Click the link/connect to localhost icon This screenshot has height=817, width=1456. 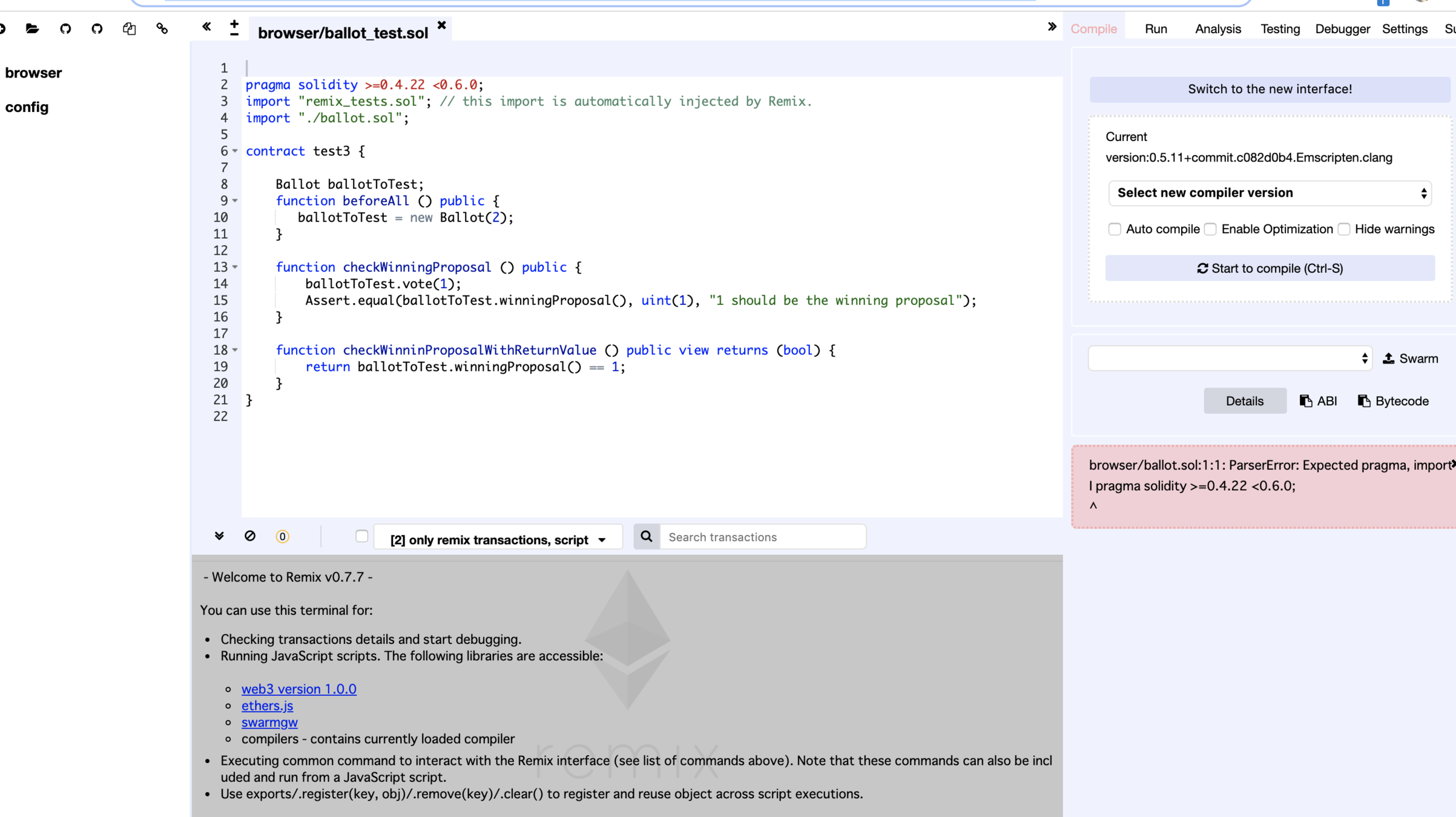coord(162,28)
